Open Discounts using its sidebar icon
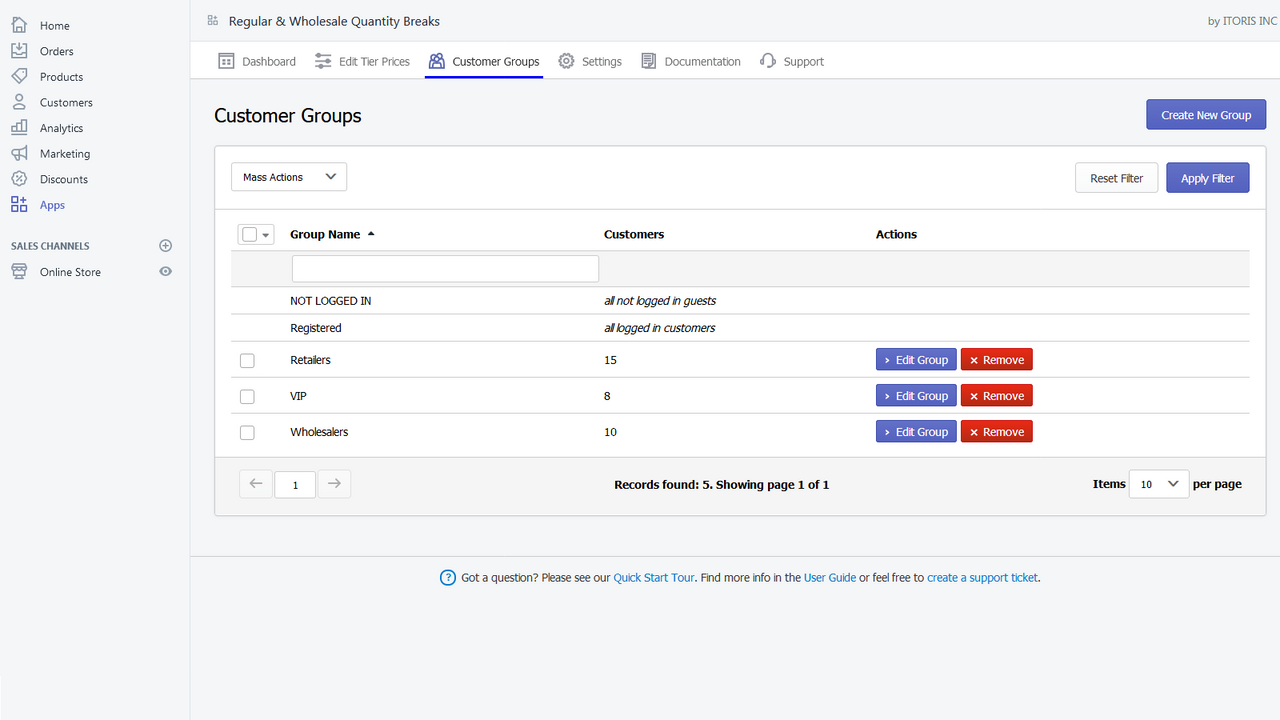Viewport: 1280px width, 720px height. click(20, 178)
